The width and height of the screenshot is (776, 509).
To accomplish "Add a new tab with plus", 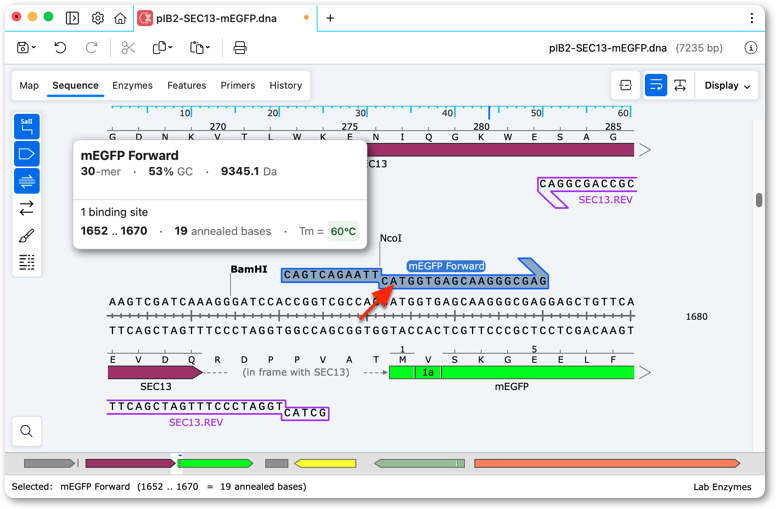I will 330,18.
